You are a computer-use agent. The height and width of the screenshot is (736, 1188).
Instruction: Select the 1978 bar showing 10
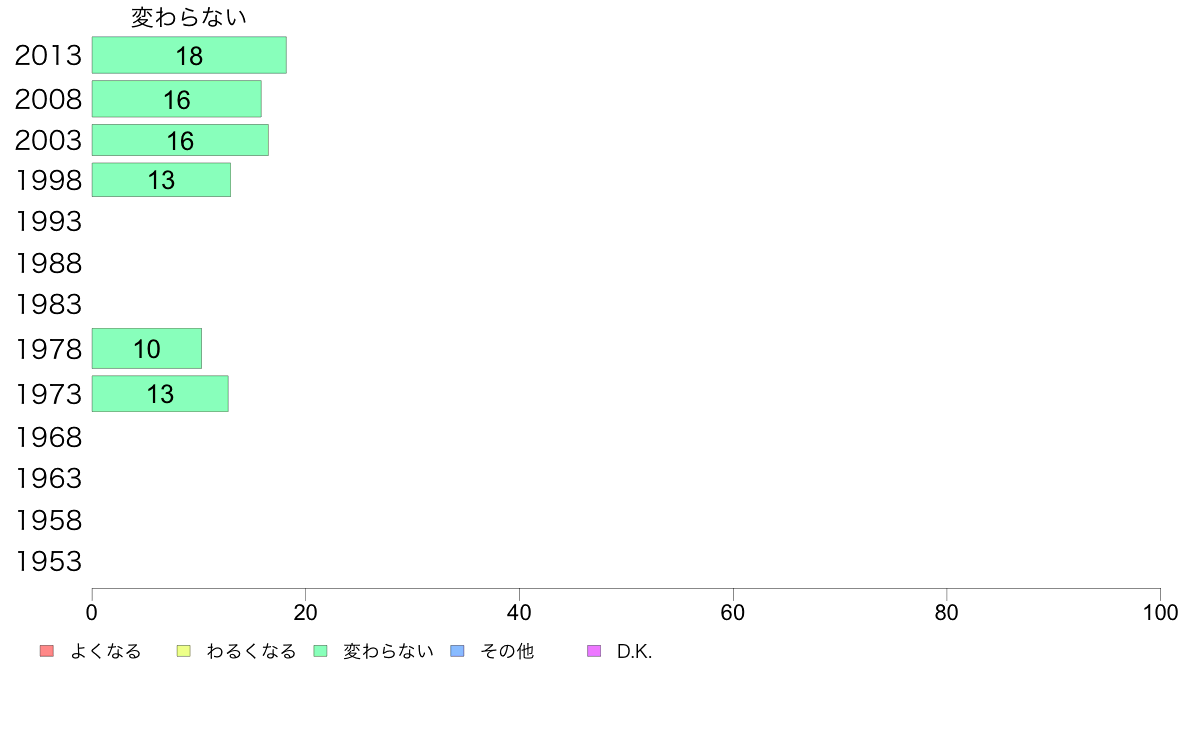pos(147,349)
